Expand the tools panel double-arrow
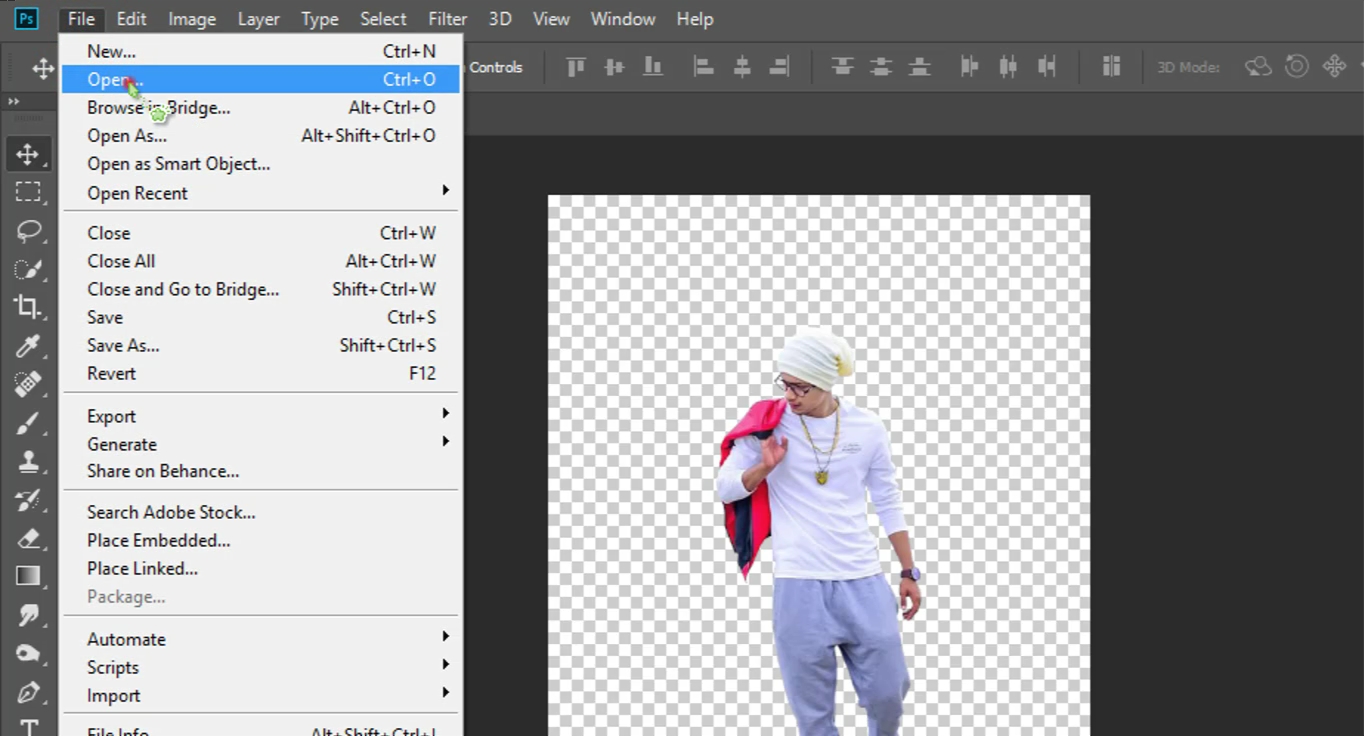 click(x=14, y=102)
